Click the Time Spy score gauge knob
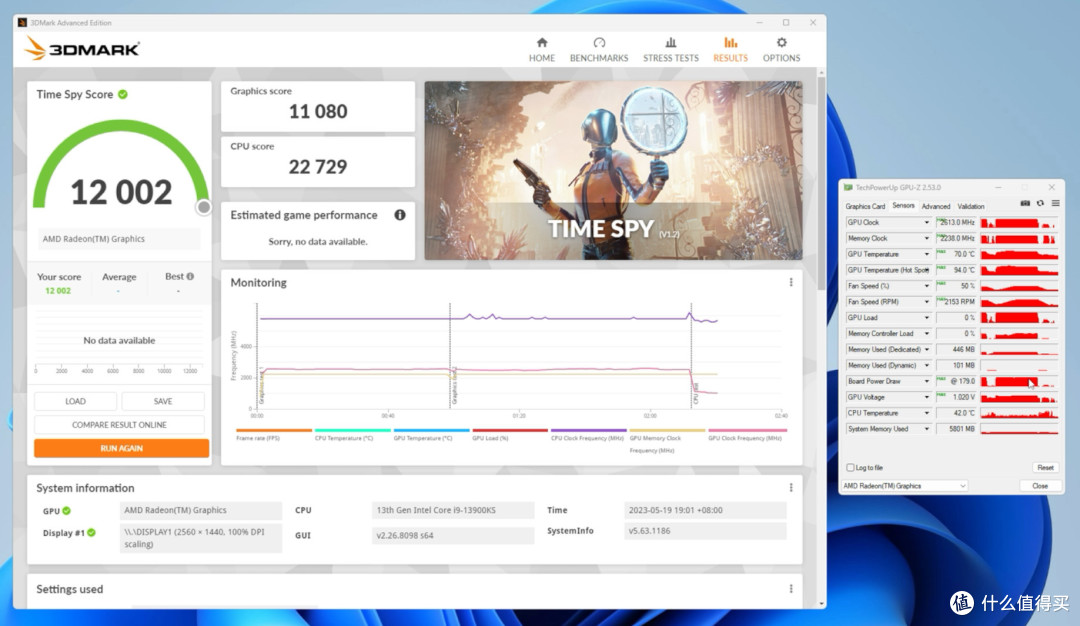The image size is (1080, 626). (x=203, y=207)
